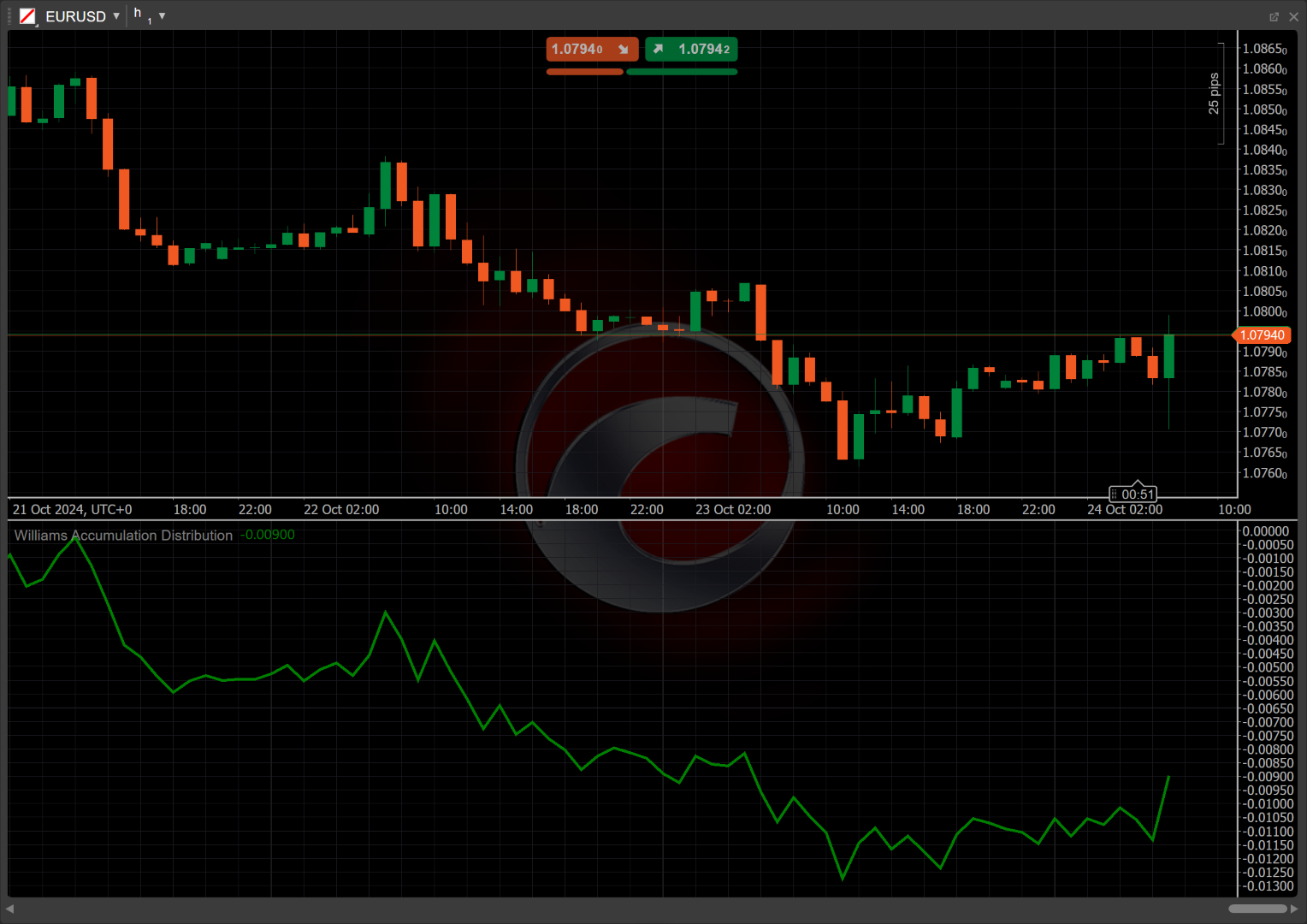Click the orange Sell button at 1.07940

pos(591,50)
